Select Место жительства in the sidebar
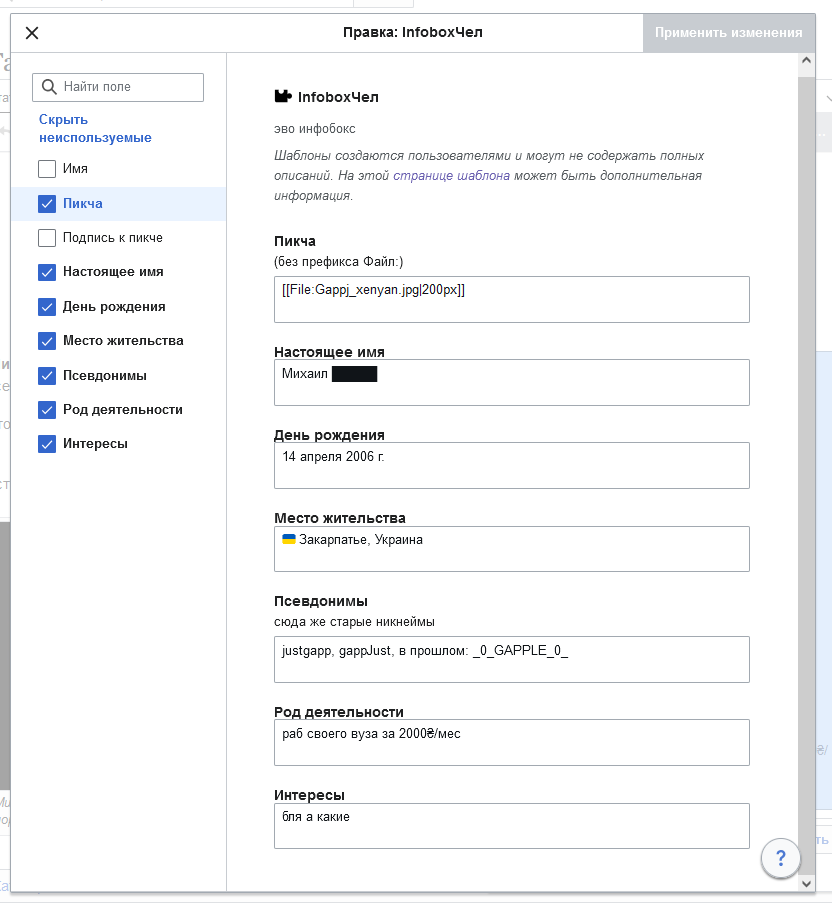 pos(123,341)
